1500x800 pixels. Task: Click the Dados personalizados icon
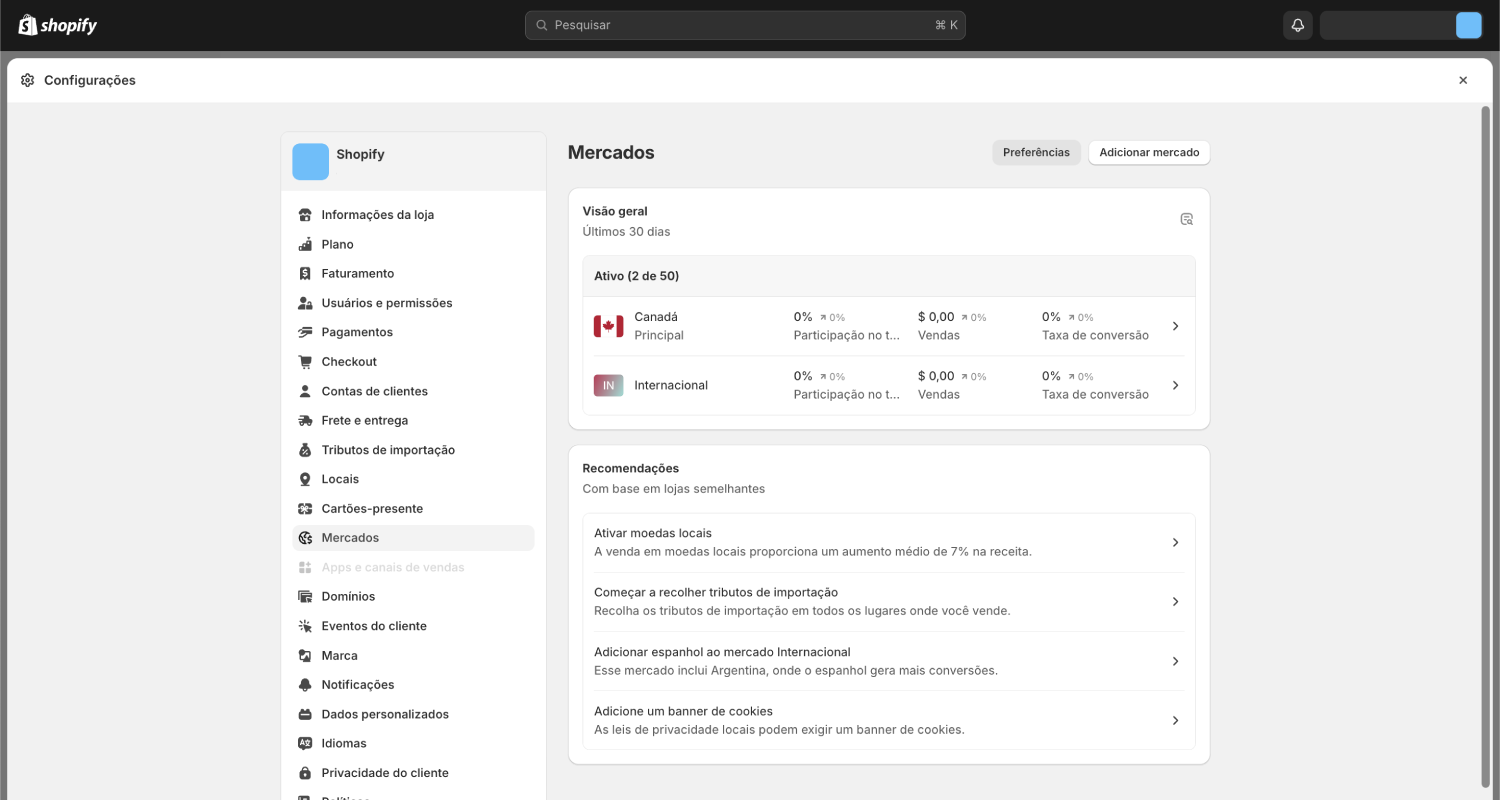click(x=305, y=714)
